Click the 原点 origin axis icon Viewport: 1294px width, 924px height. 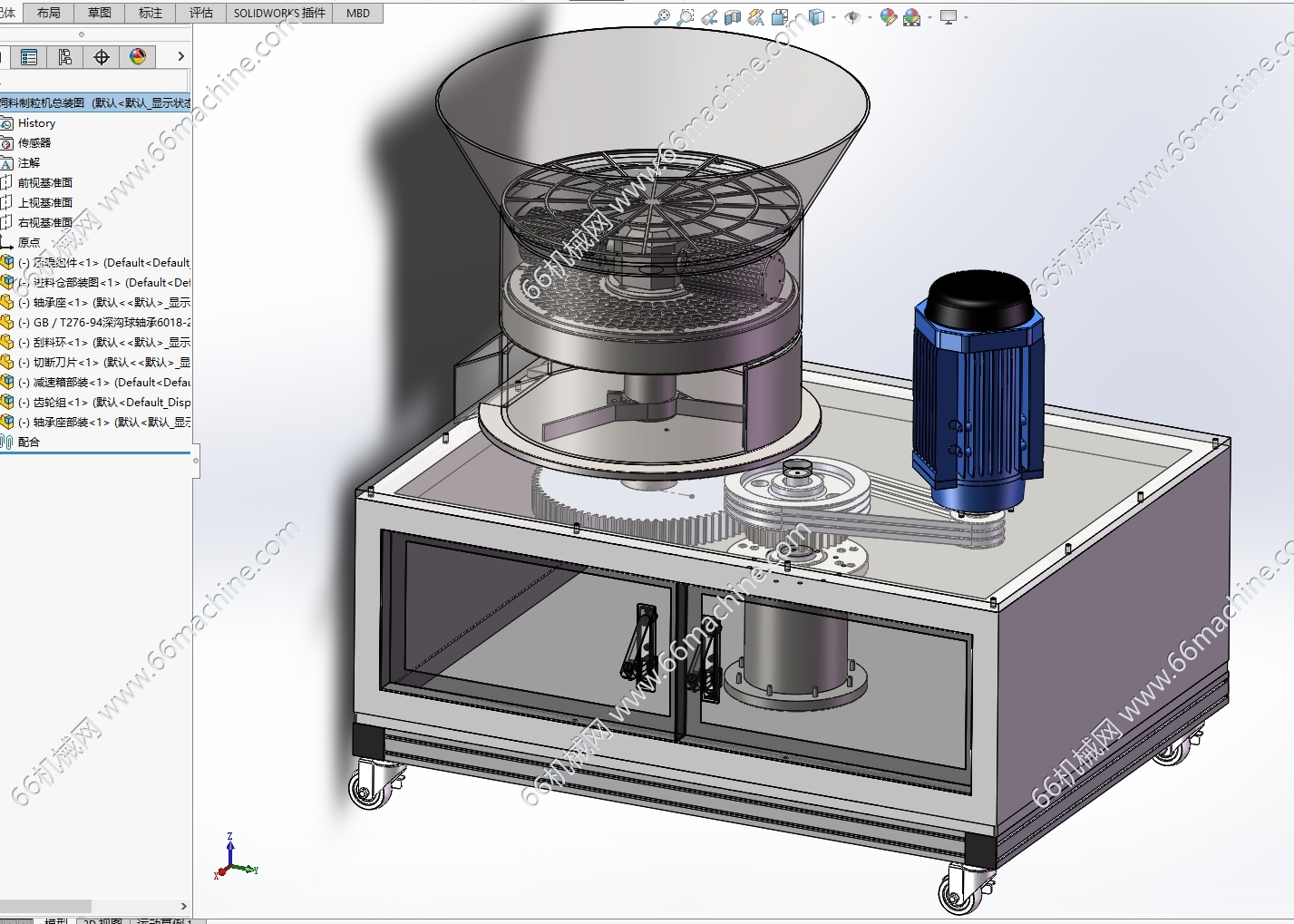(x=6, y=243)
